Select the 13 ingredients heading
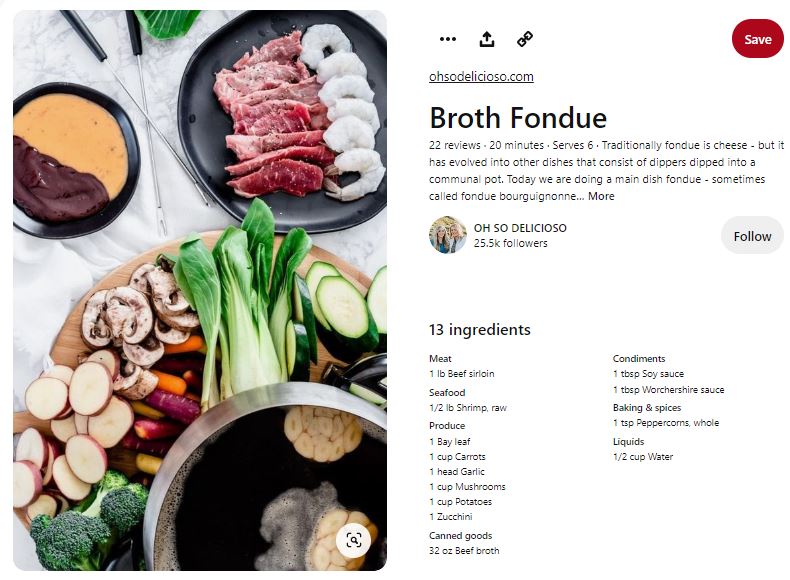The image size is (790, 580). click(480, 330)
